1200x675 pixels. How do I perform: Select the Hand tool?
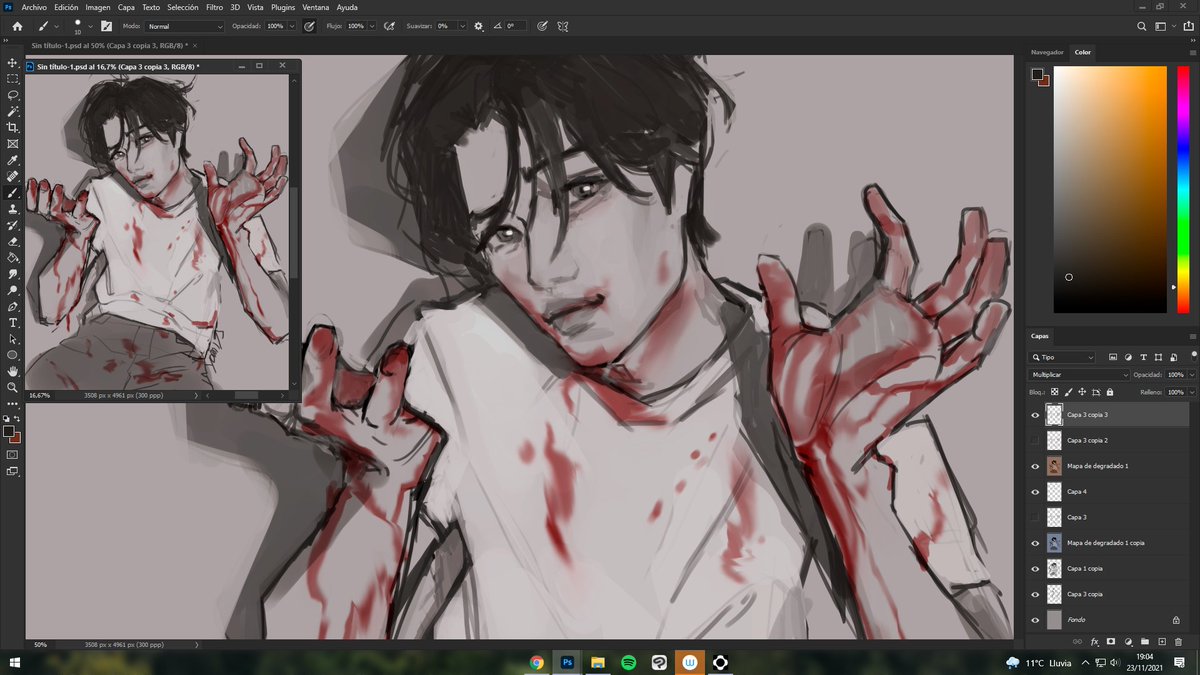[x=13, y=371]
